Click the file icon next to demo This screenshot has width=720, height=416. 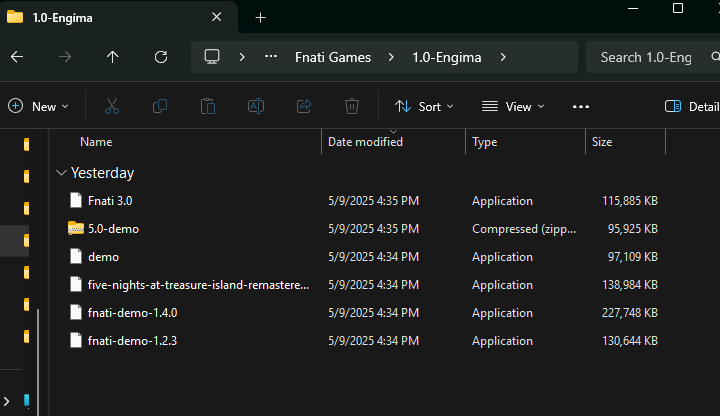[76, 256]
